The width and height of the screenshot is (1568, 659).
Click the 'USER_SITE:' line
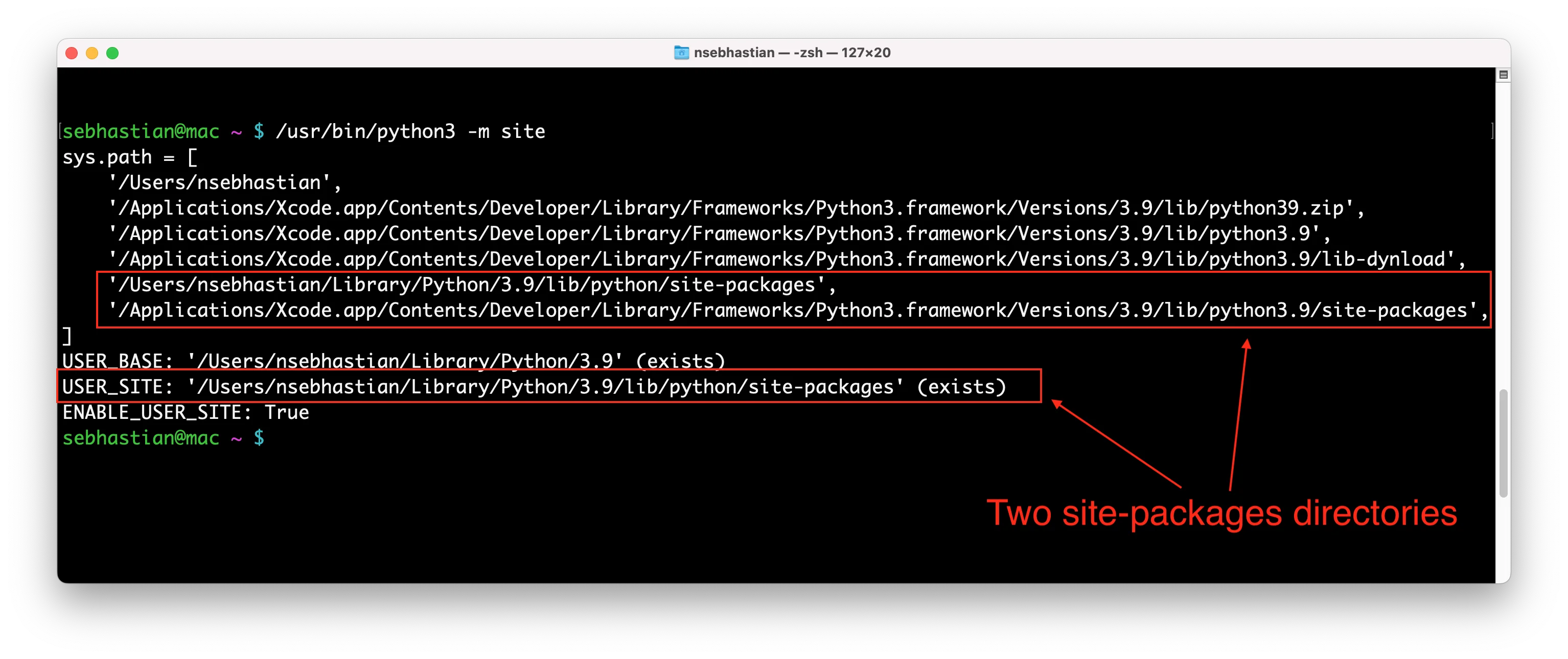[x=535, y=387]
